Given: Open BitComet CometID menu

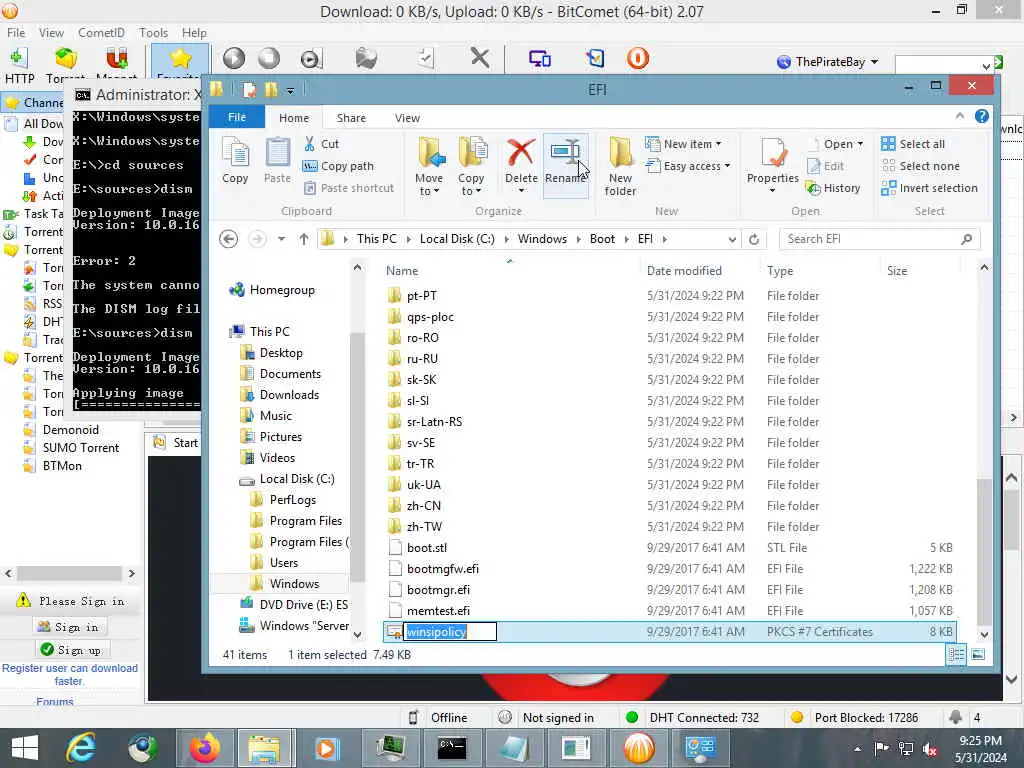Looking at the screenshot, I should point(101,32).
